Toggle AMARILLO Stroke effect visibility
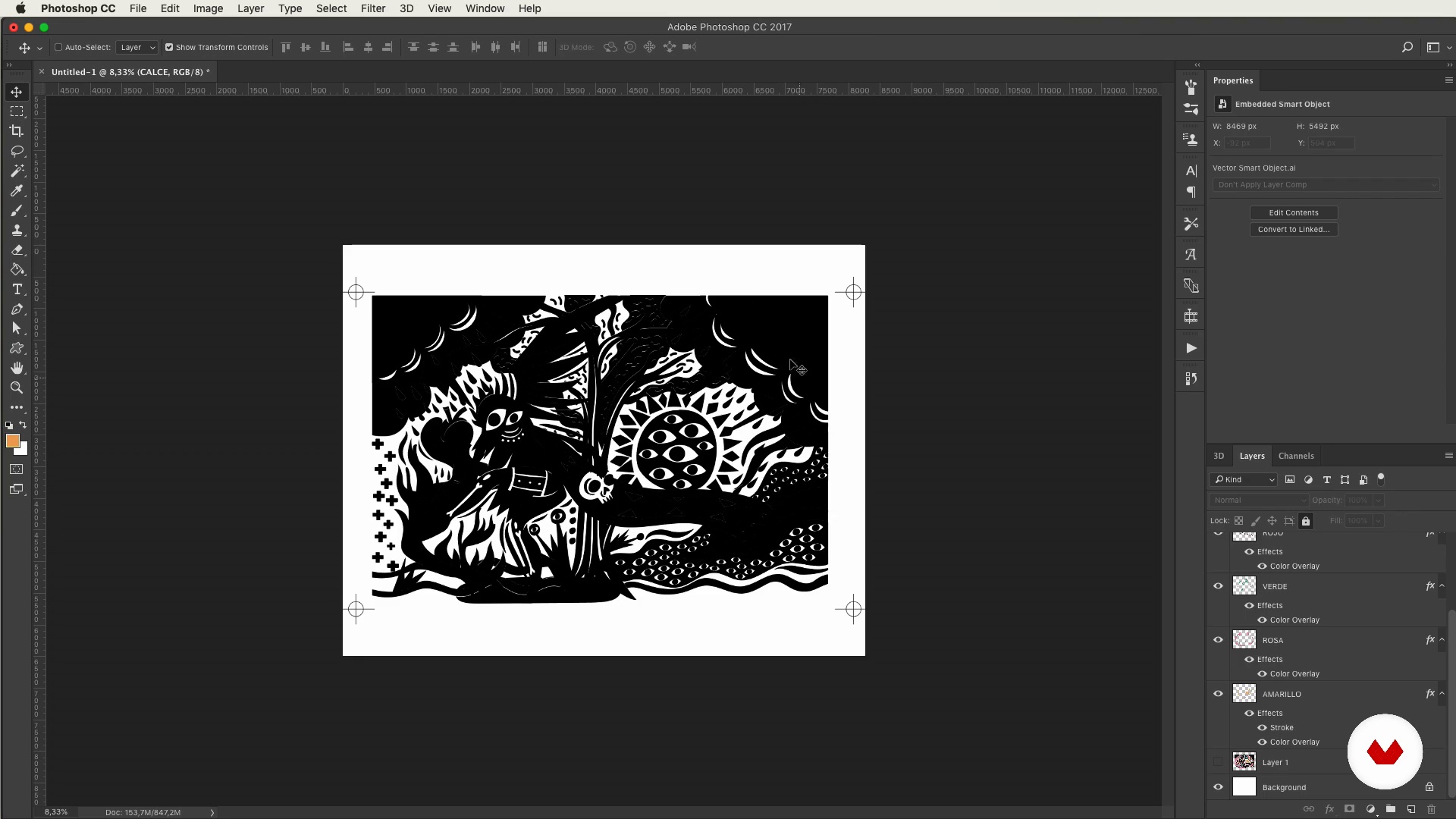Screen dimensions: 1456x819 tap(1263, 728)
